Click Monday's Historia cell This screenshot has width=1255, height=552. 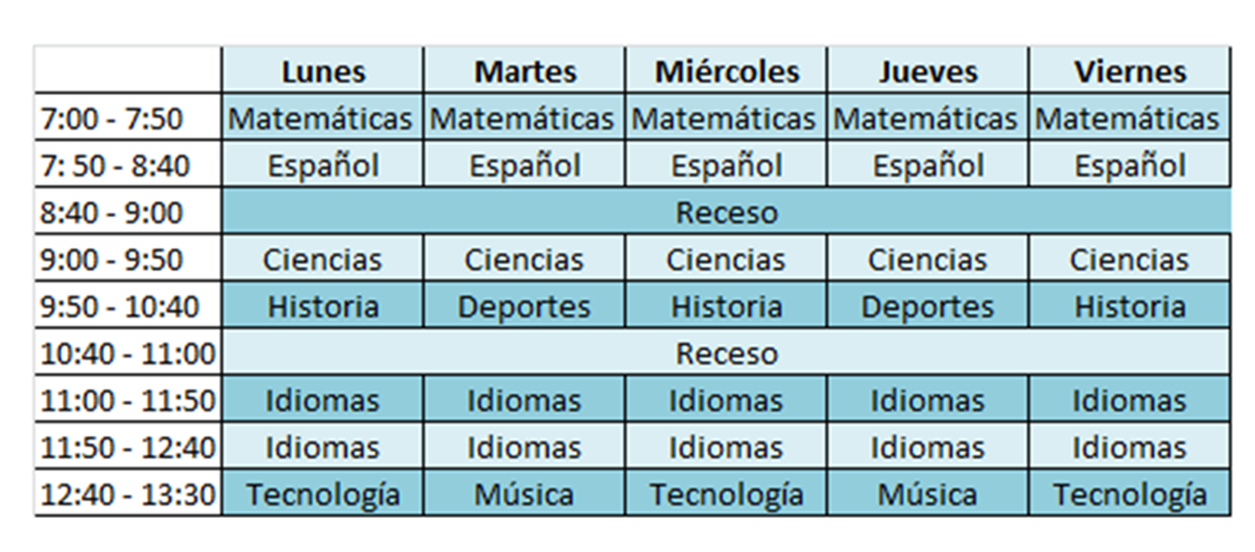[x=322, y=306]
